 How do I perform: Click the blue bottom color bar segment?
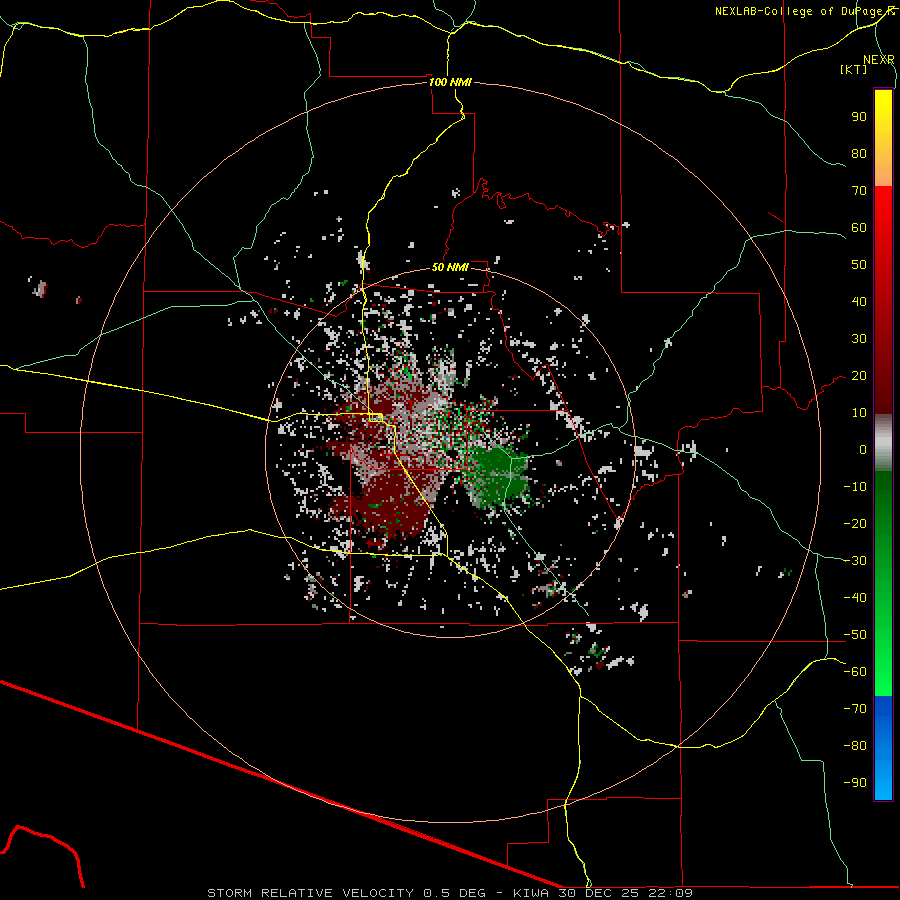(x=883, y=748)
